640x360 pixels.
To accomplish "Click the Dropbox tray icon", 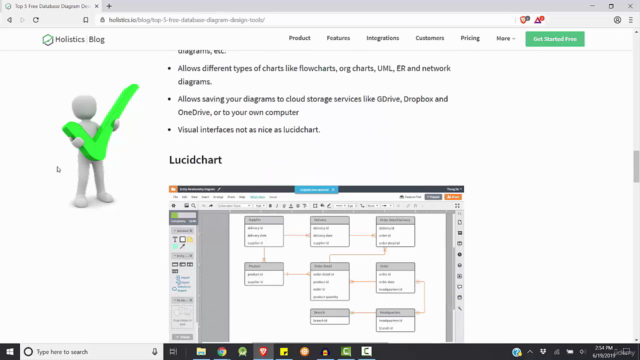I will tap(543, 351).
